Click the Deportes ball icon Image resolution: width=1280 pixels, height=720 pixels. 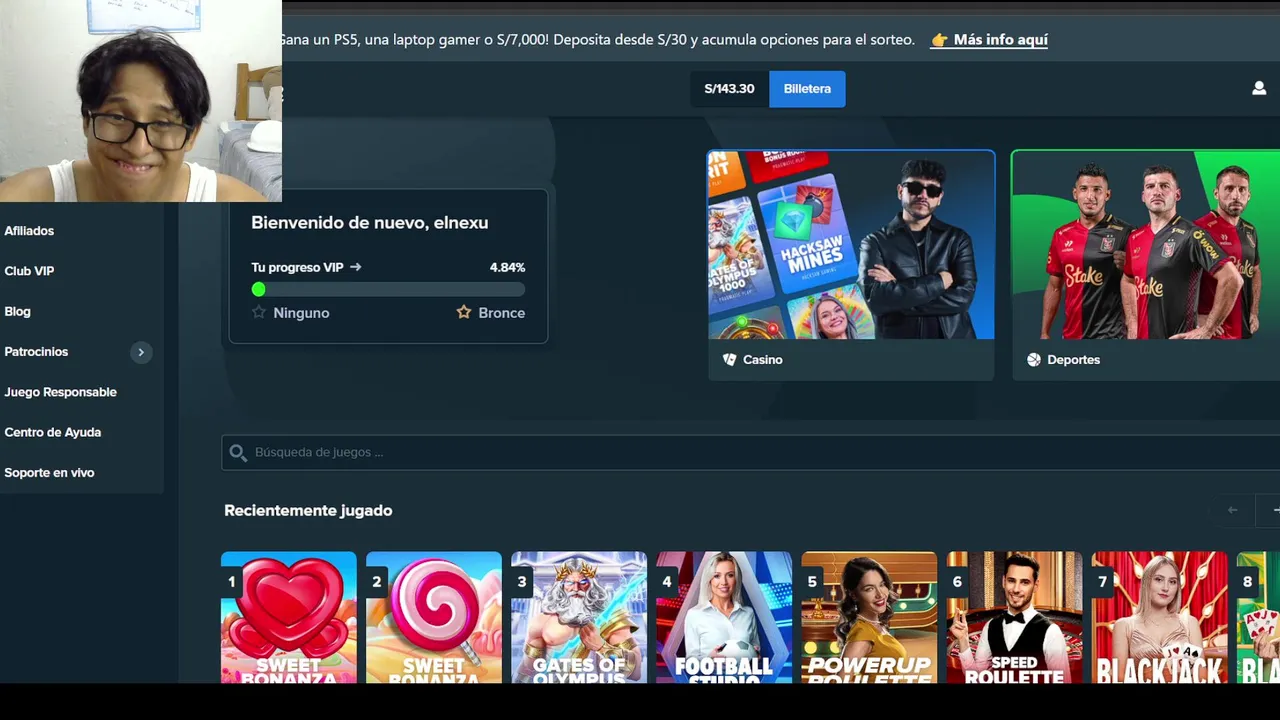pyautogui.click(x=1034, y=359)
